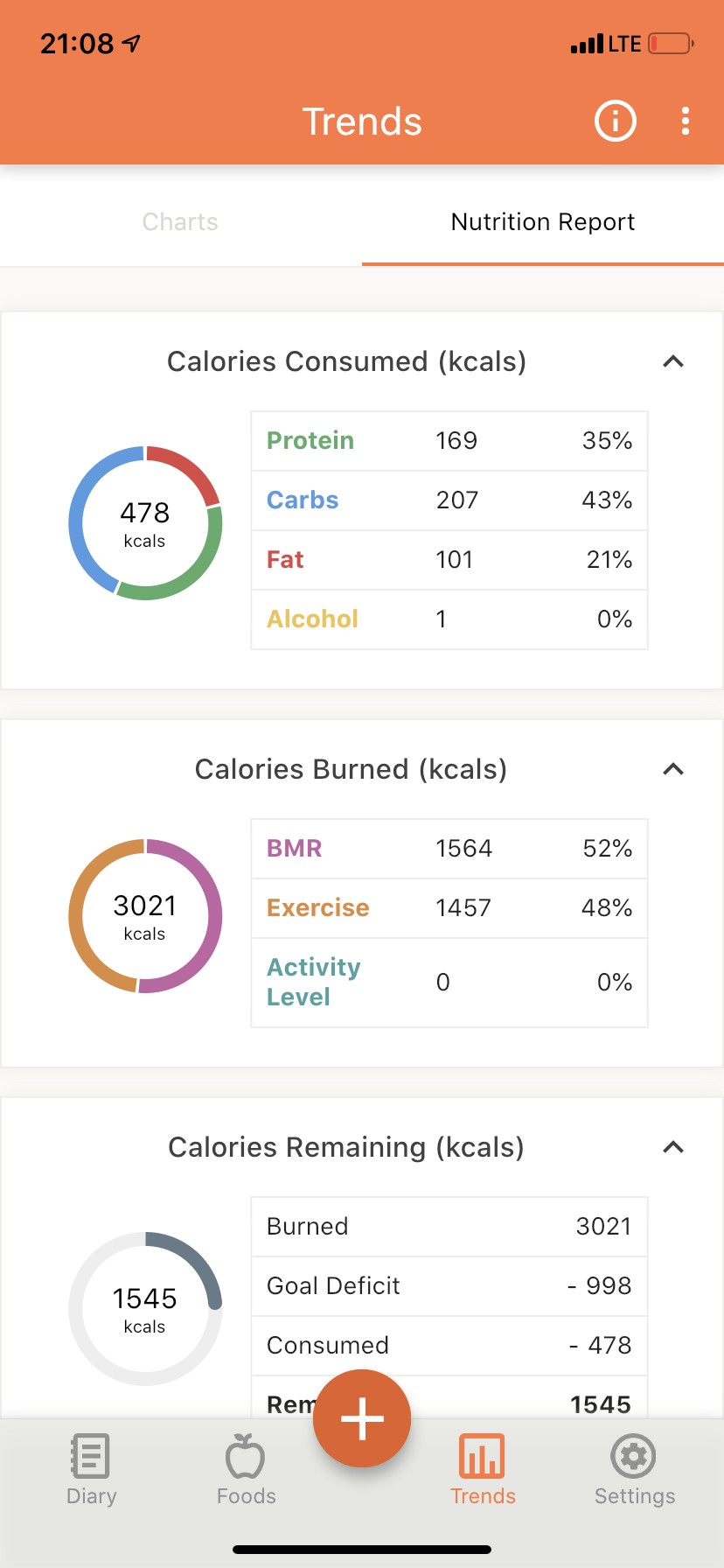Open the Settings gear icon
The image size is (724, 1568).
634,1456
